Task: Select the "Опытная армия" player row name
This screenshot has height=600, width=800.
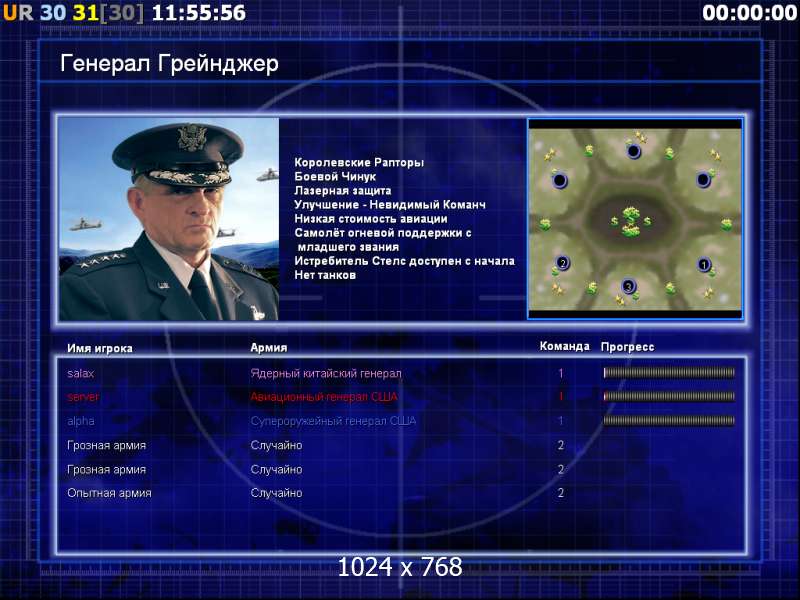Action: click(x=109, y=493)
